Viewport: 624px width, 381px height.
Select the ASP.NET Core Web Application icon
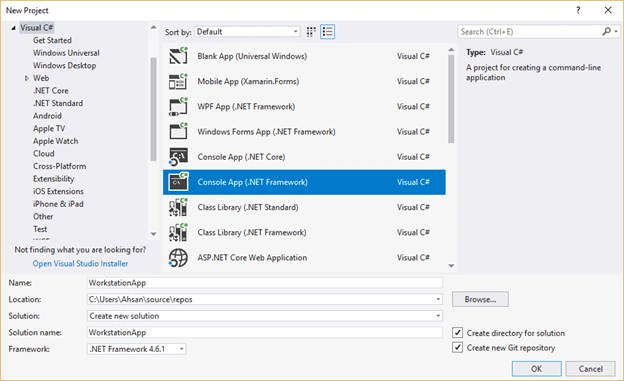click(x=178, y=258)
